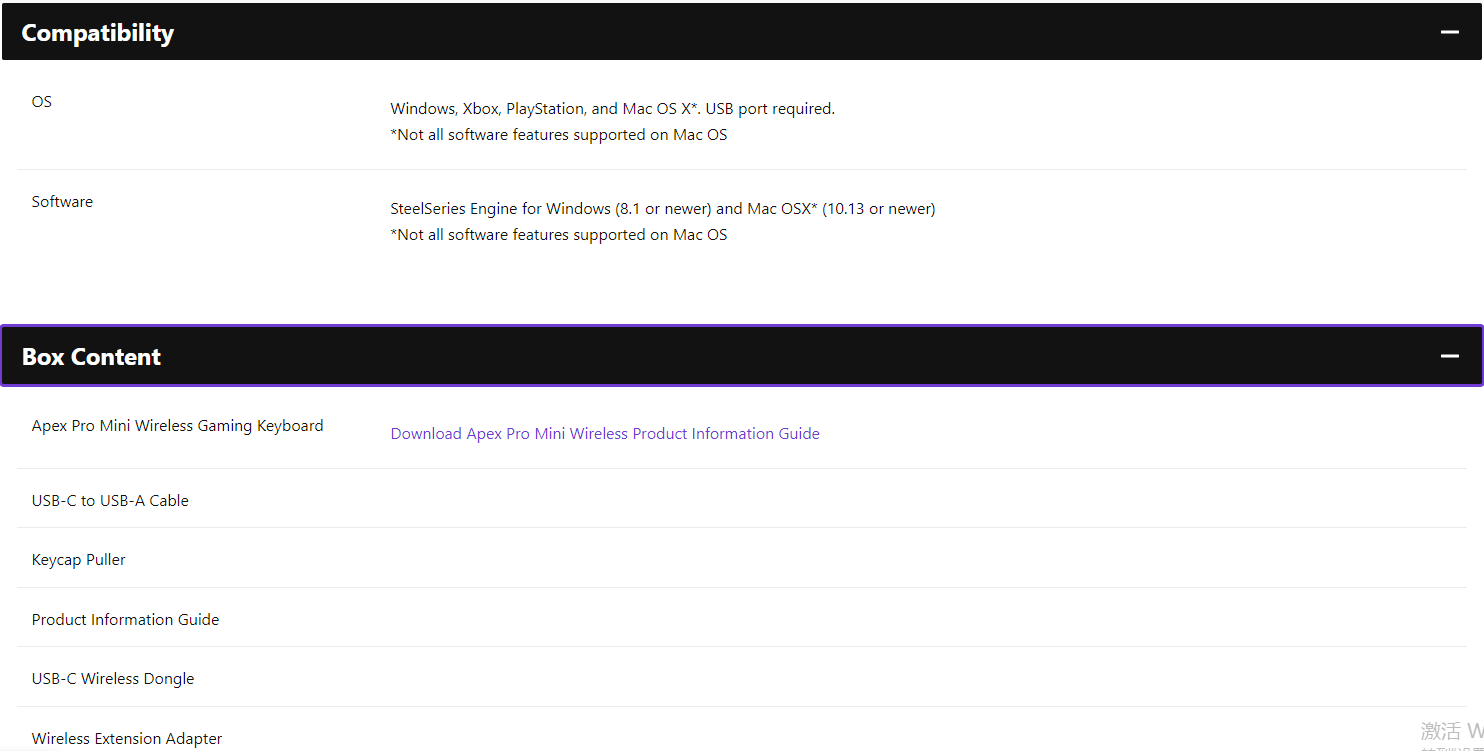Screen dimensions: 1484x751
Task: Click the Mac OS note under OS row
Action: point(559,135)
